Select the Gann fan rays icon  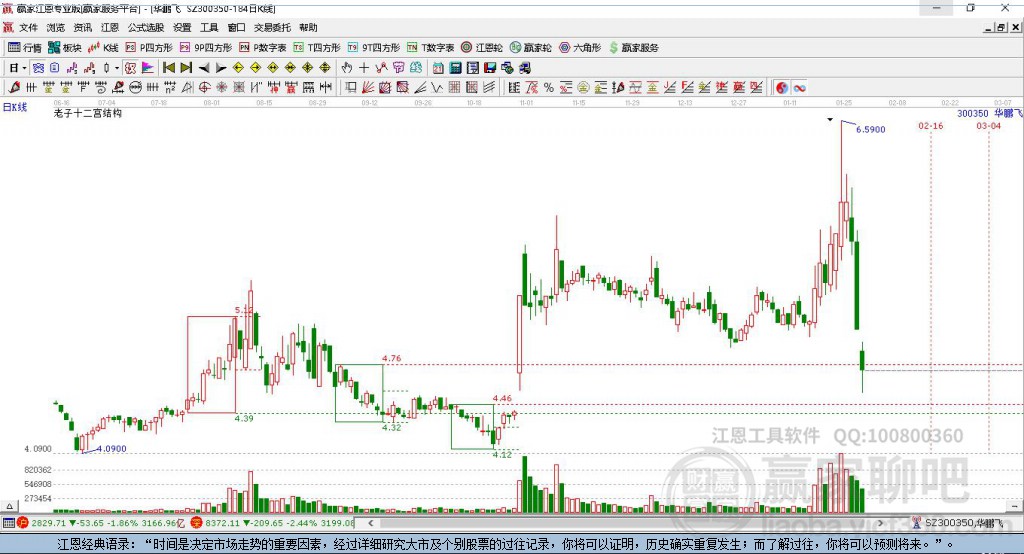(x=367, y=88)
